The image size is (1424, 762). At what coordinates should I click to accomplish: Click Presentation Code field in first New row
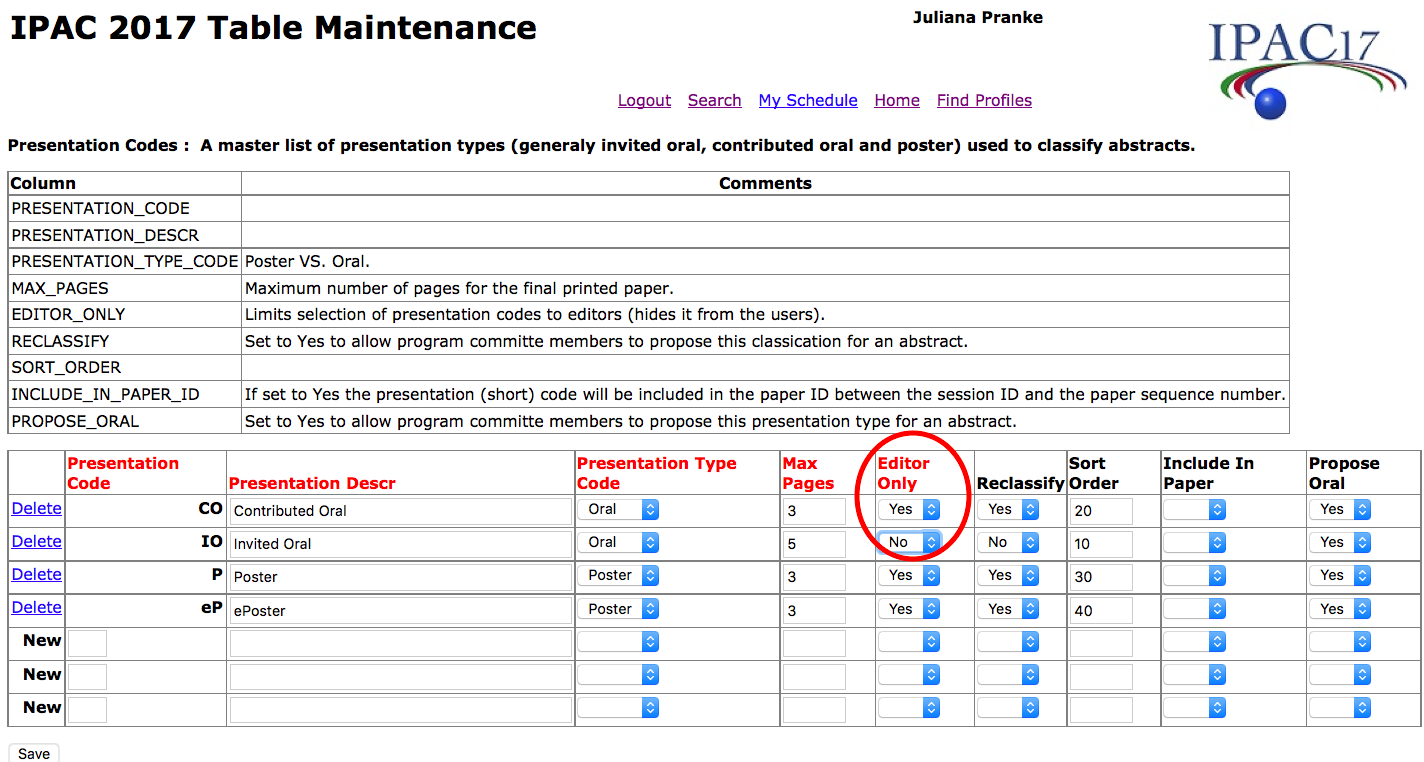point(87,643)
